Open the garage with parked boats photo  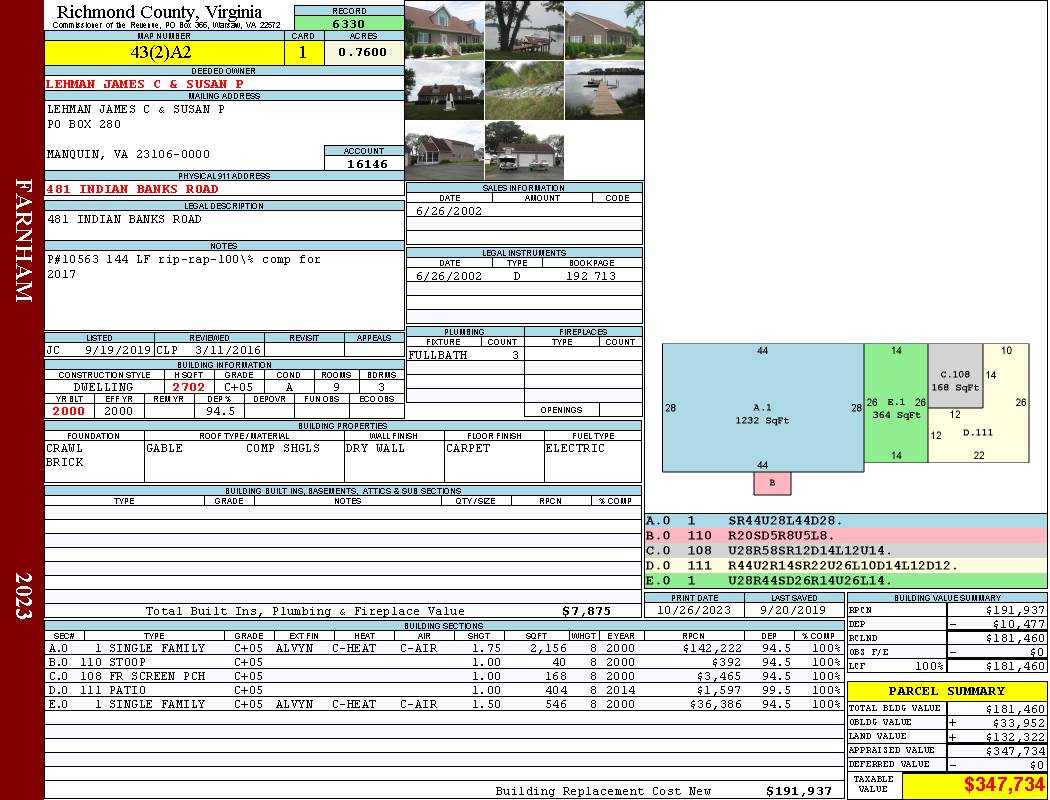click(x=524, y=151)
